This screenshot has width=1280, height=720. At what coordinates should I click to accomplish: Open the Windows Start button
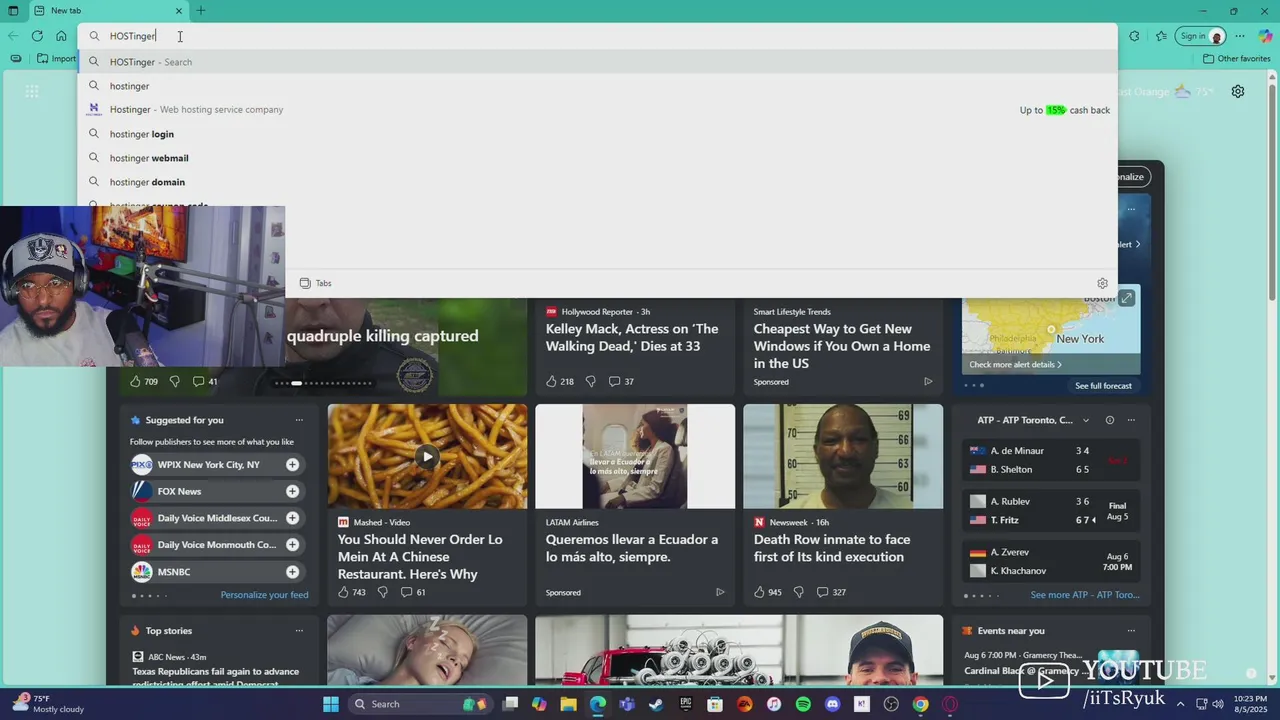pos(331,704)
